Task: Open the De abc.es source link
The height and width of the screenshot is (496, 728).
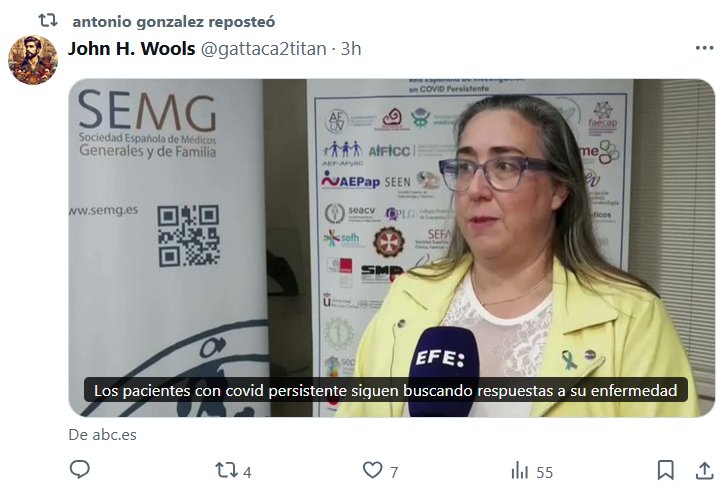Action: pyautogui.click(x=103, y=435)
